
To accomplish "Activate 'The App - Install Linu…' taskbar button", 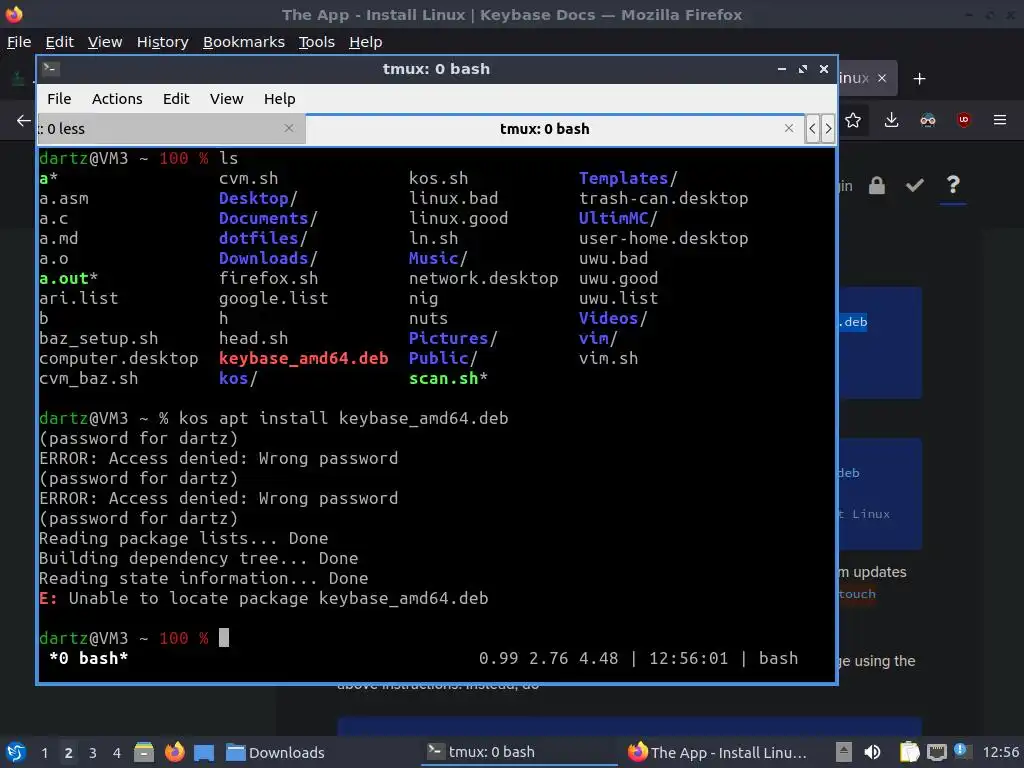I will coord(718,752).
